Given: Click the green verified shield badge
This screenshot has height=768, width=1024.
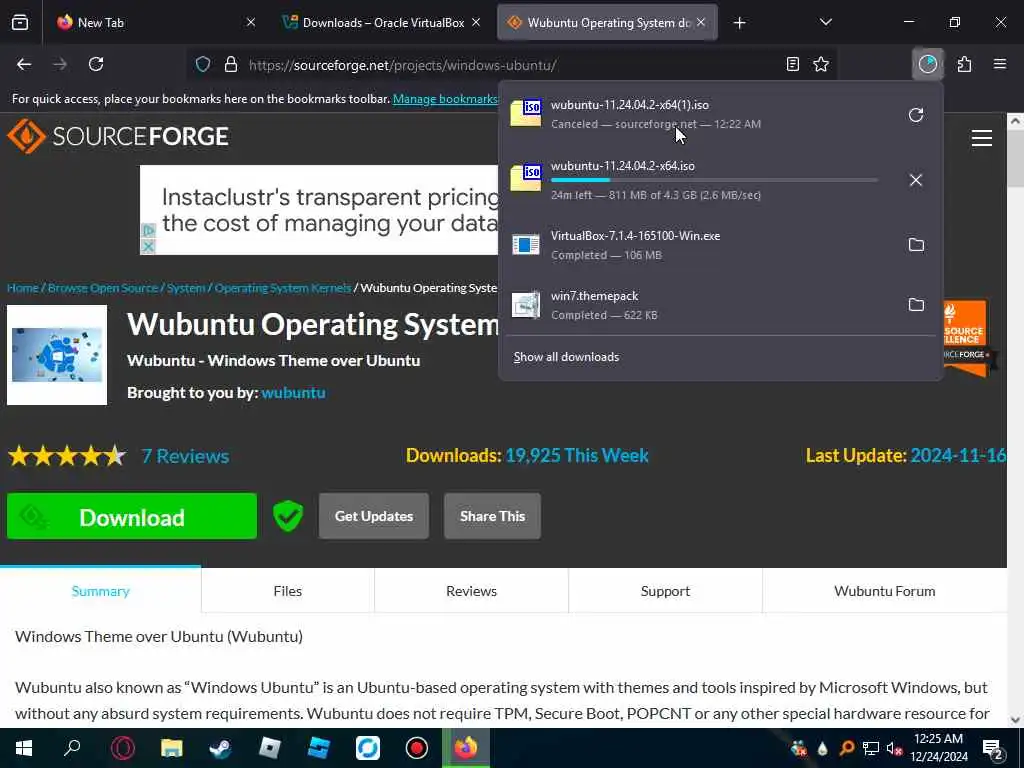Looking at the screenshot, I should [287, 516].
